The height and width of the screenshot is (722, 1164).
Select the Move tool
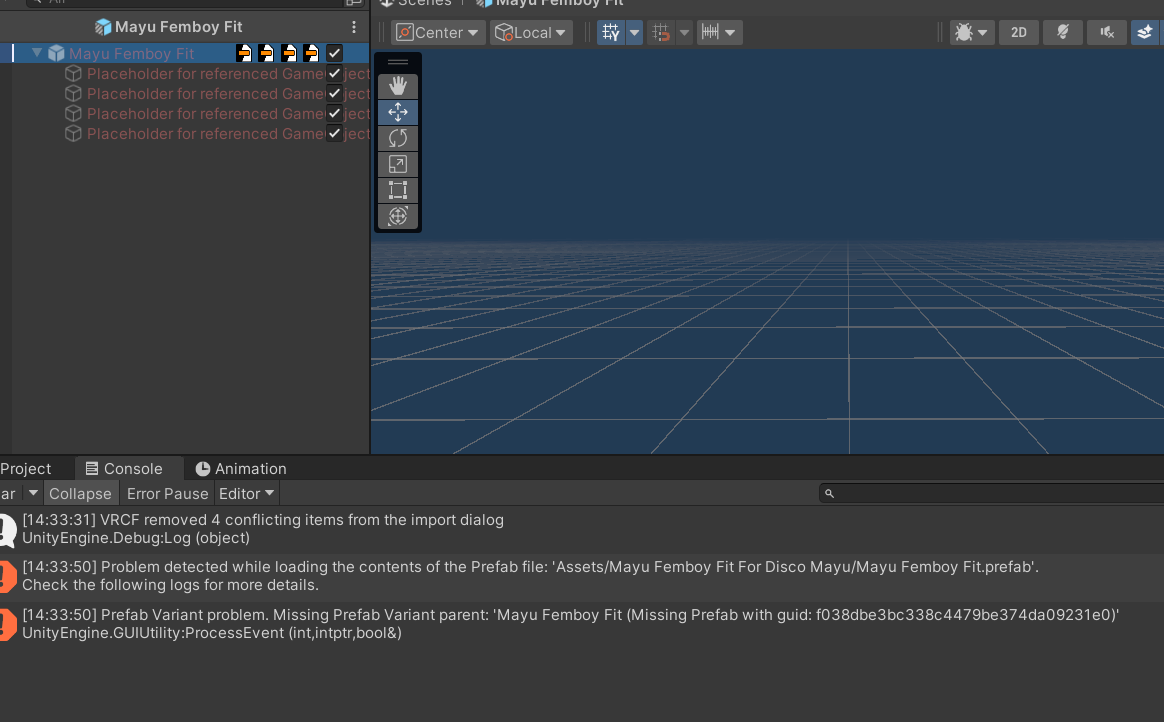pyautogui.click(x=398, y=113)
